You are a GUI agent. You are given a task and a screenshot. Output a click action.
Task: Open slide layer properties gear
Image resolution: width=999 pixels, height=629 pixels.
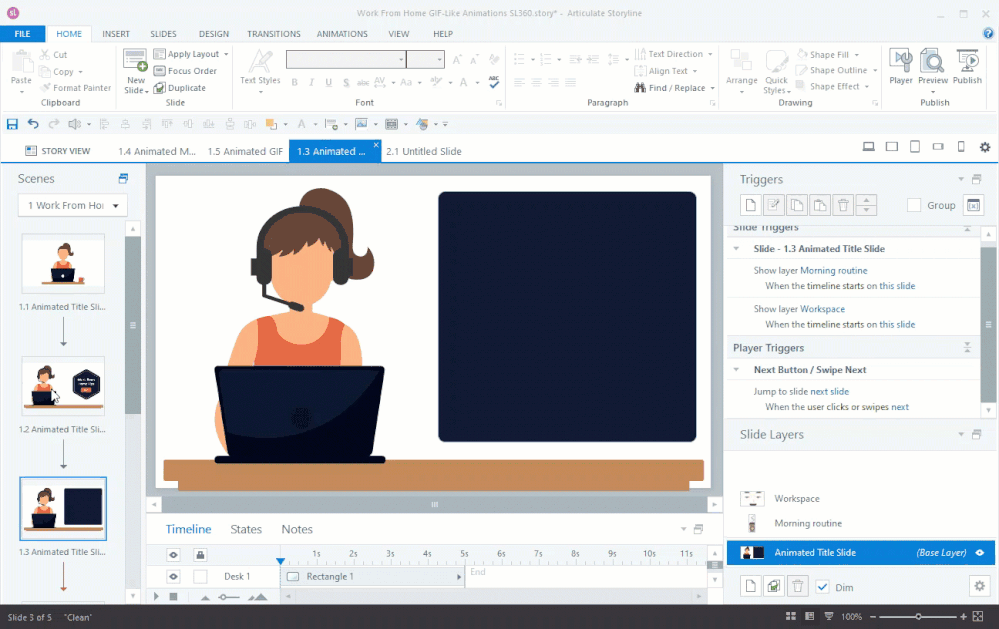tap(979, 586)
